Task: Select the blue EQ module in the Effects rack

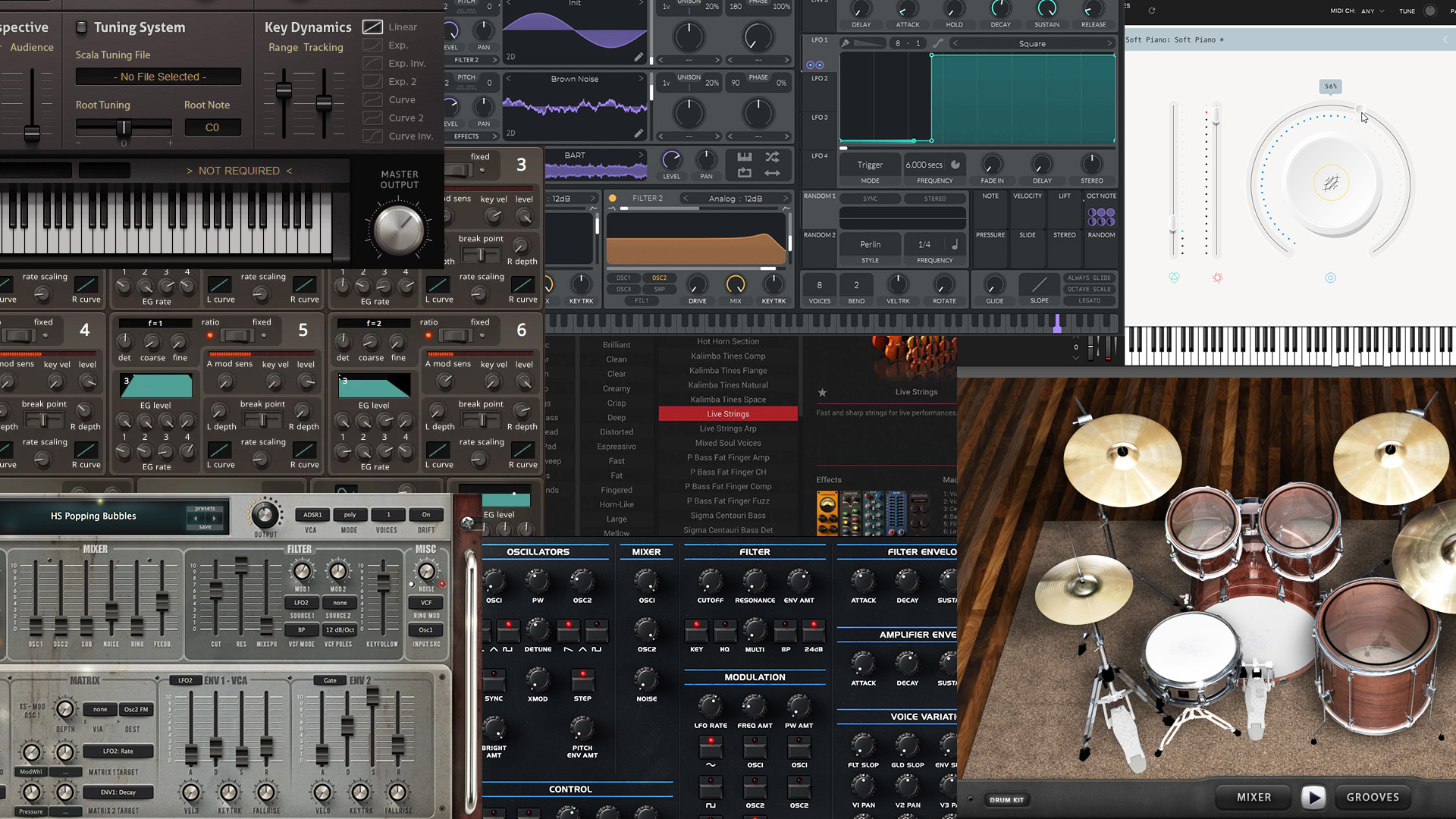Action: click(896, 514)
